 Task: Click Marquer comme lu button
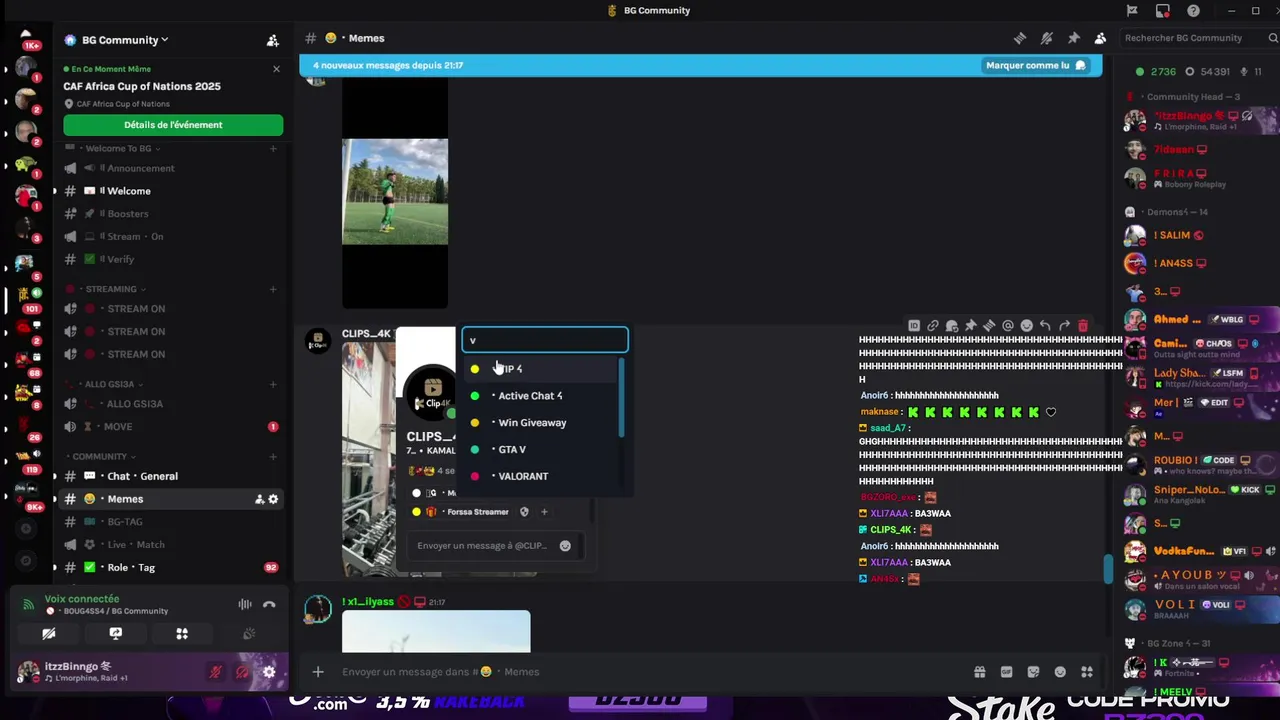(1035, 65)
